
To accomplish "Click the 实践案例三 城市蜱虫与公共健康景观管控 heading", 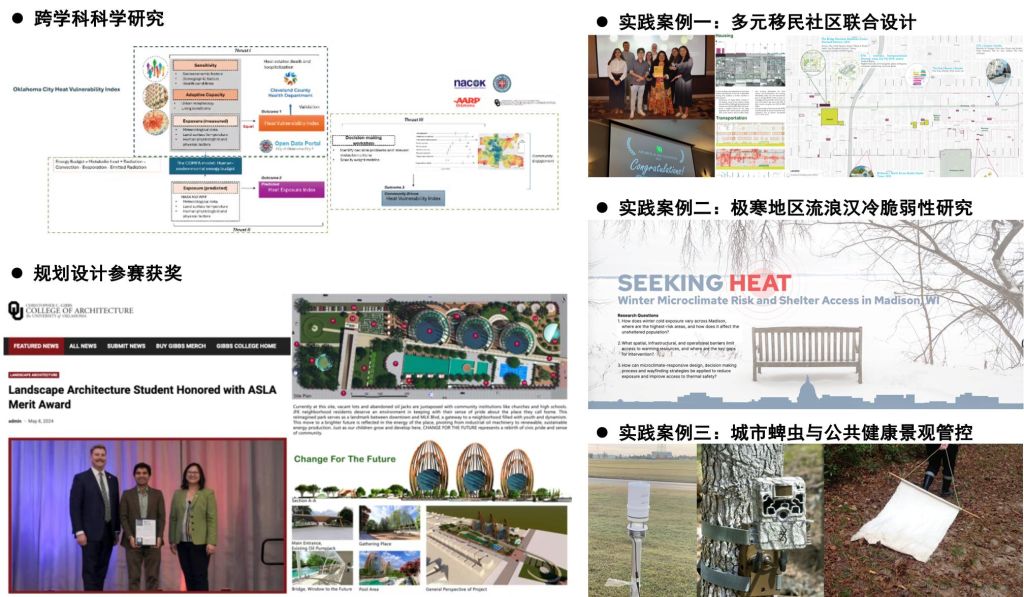I will pyautogui.click(x=795, y=432).
